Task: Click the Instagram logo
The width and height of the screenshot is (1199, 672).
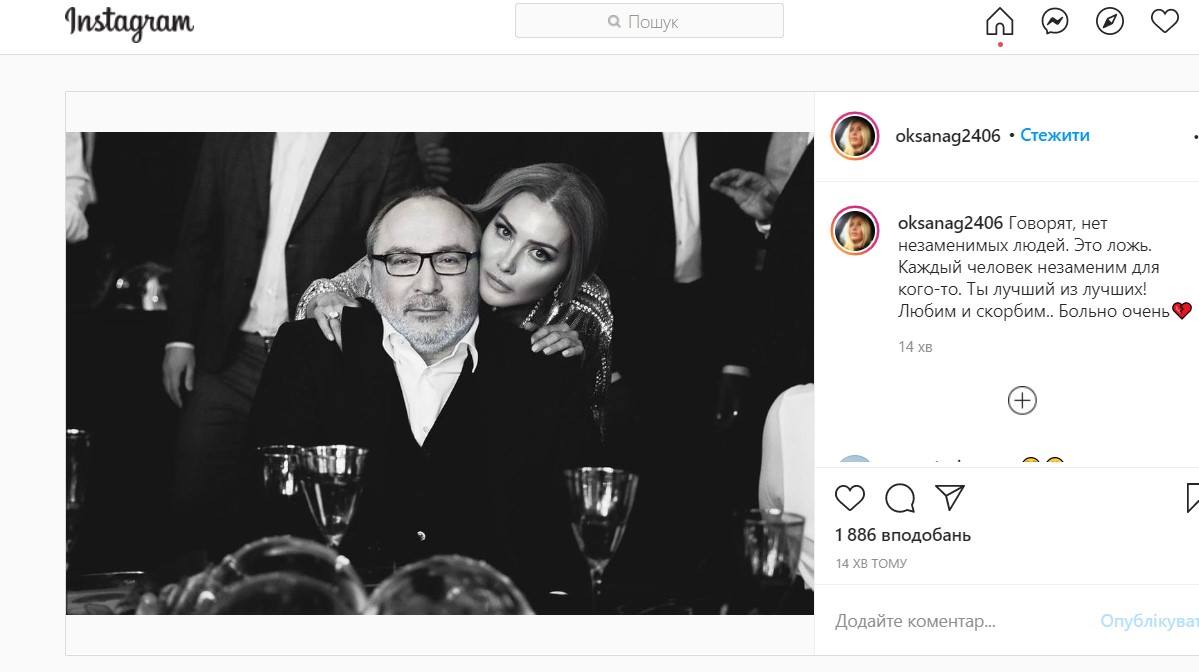Action: point(129,22)
